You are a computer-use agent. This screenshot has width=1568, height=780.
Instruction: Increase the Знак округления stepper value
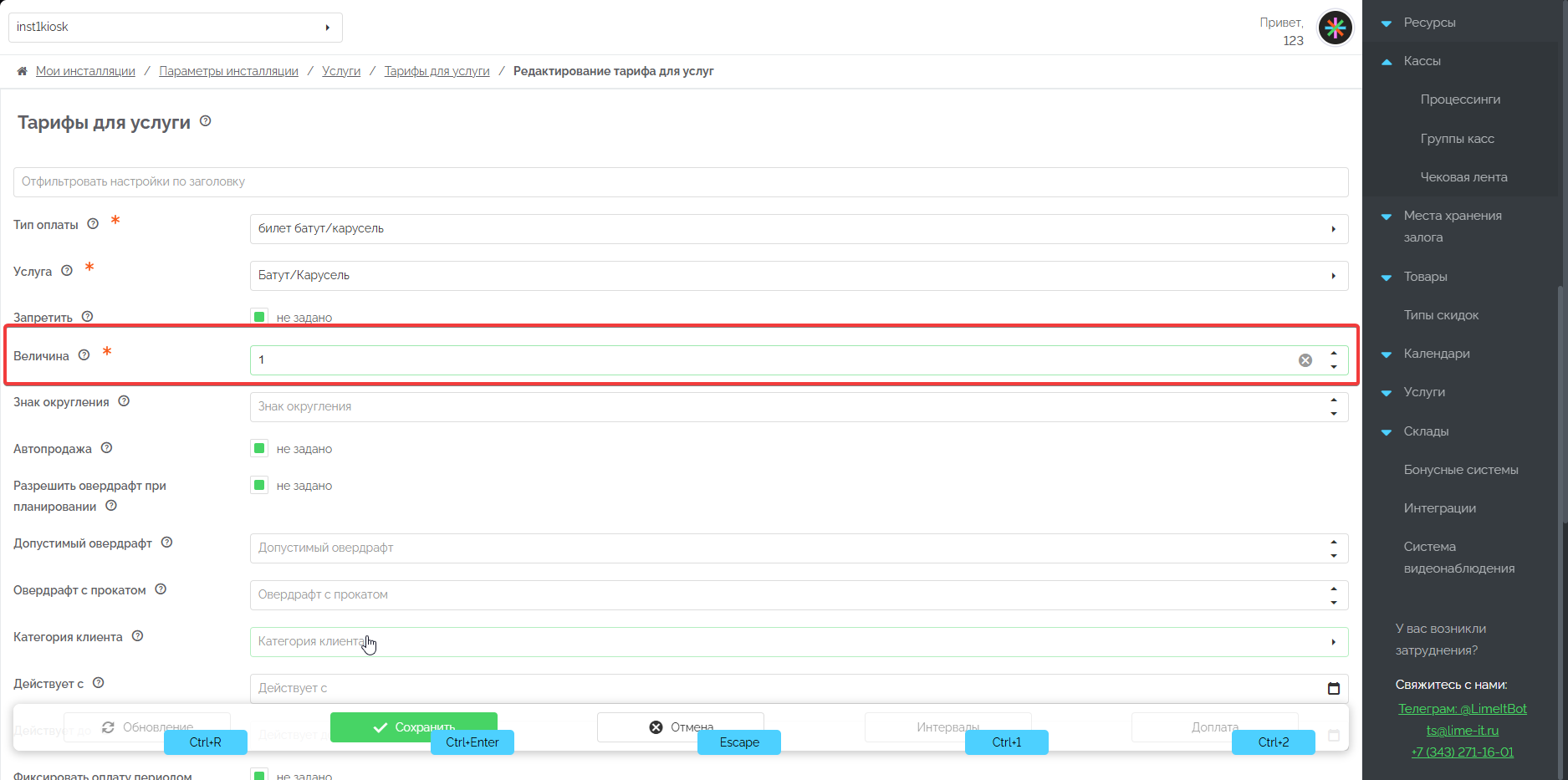tap(1333, 400)
